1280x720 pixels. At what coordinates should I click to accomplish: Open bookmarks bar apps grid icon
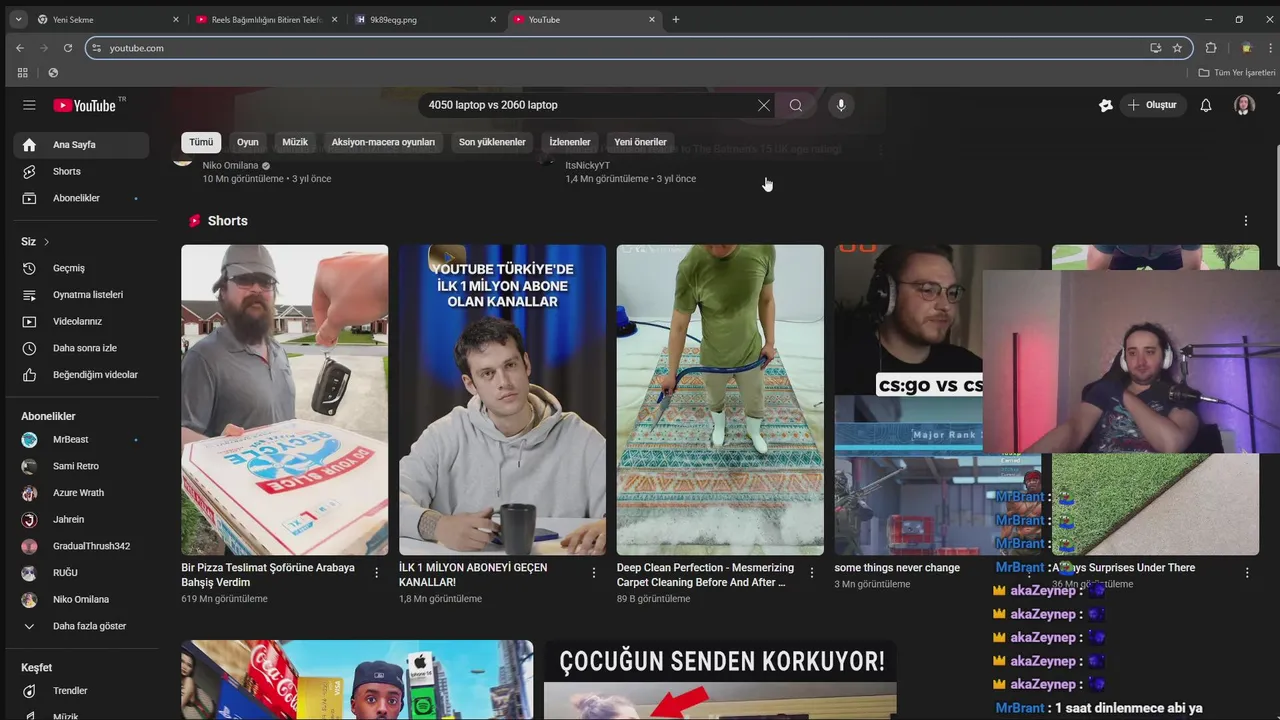click(x=22, y=73)
